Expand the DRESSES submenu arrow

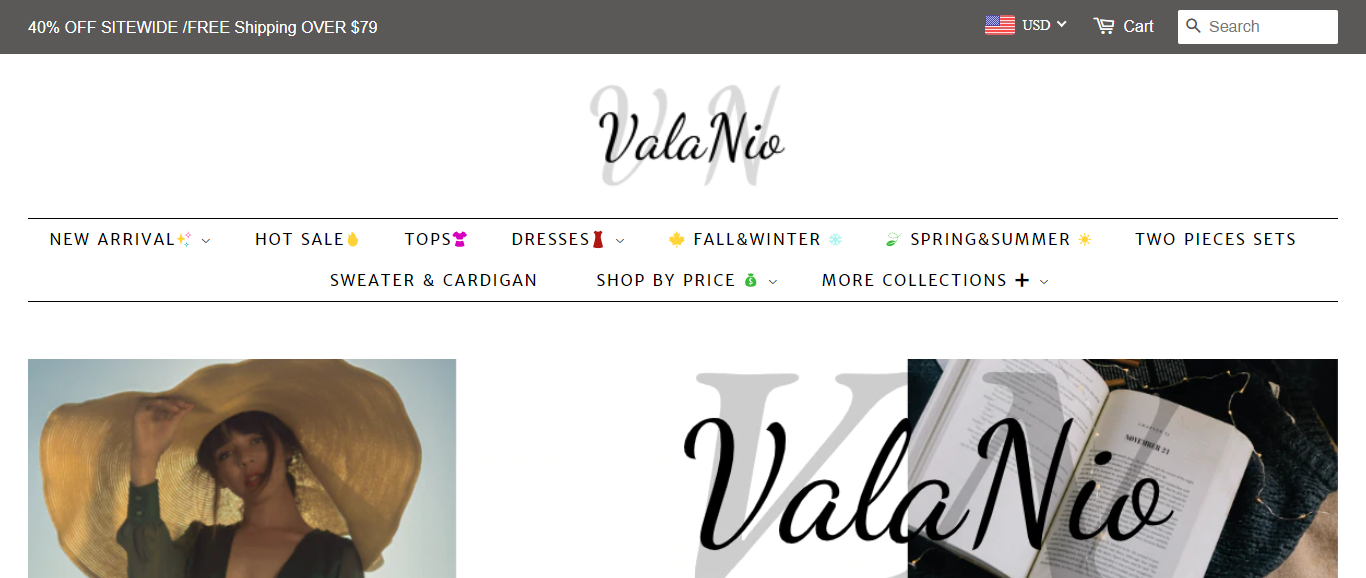pos(620,240)
